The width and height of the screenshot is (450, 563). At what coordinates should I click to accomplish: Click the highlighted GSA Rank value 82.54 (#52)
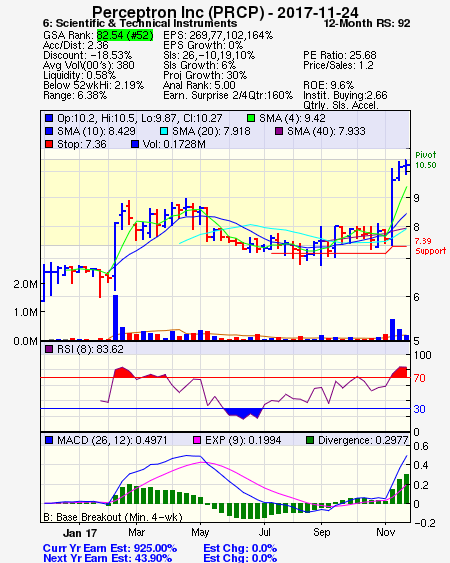click(x=125, y=35)
